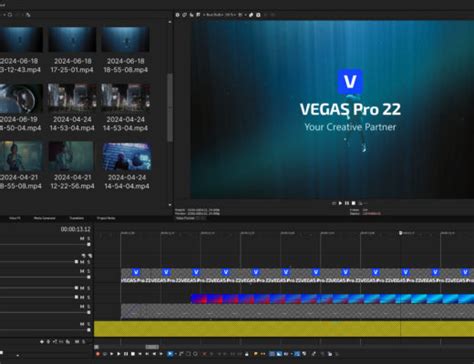
Task: Solo the VEGAS Pro 22 title clips track
Action: pyautogui.click(x=89, y=271)
